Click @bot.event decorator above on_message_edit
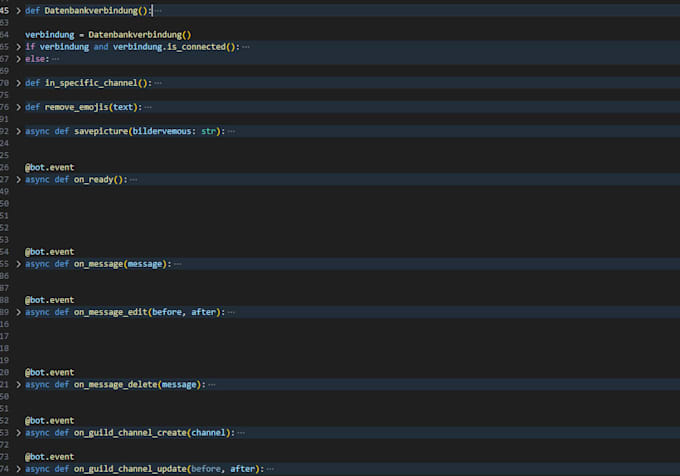Viewport: 680px width, 476px height. click(x=49, y=300)
